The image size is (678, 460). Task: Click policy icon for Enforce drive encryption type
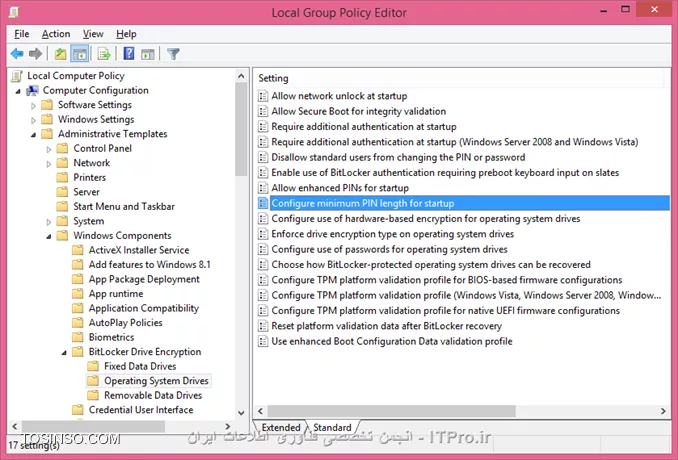[262, 234]
